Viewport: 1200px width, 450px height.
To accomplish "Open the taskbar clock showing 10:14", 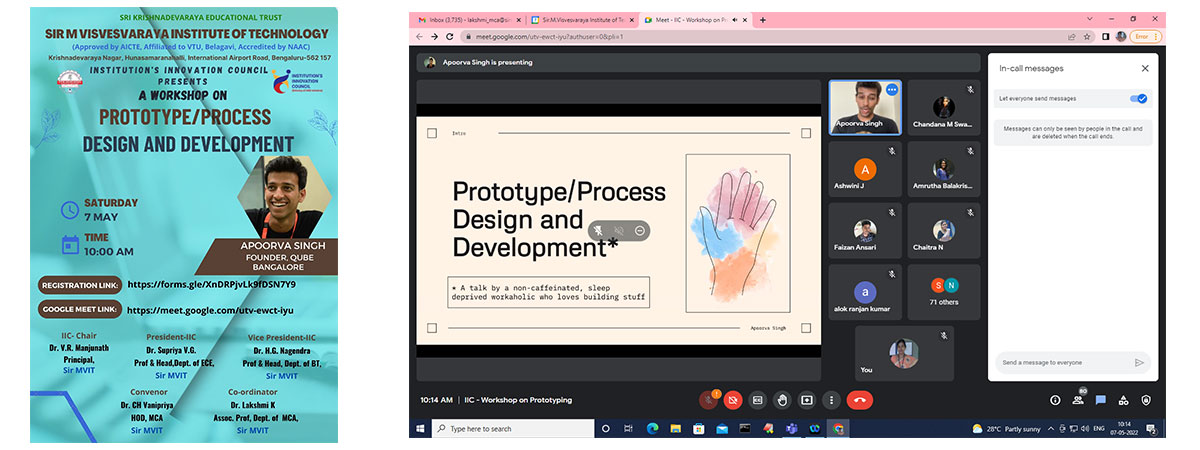I will click(1123, 428).
